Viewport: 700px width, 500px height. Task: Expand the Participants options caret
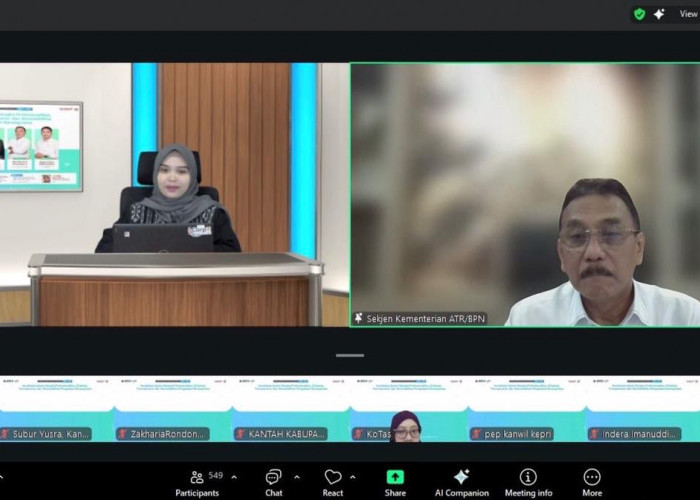tap(234, 477)
